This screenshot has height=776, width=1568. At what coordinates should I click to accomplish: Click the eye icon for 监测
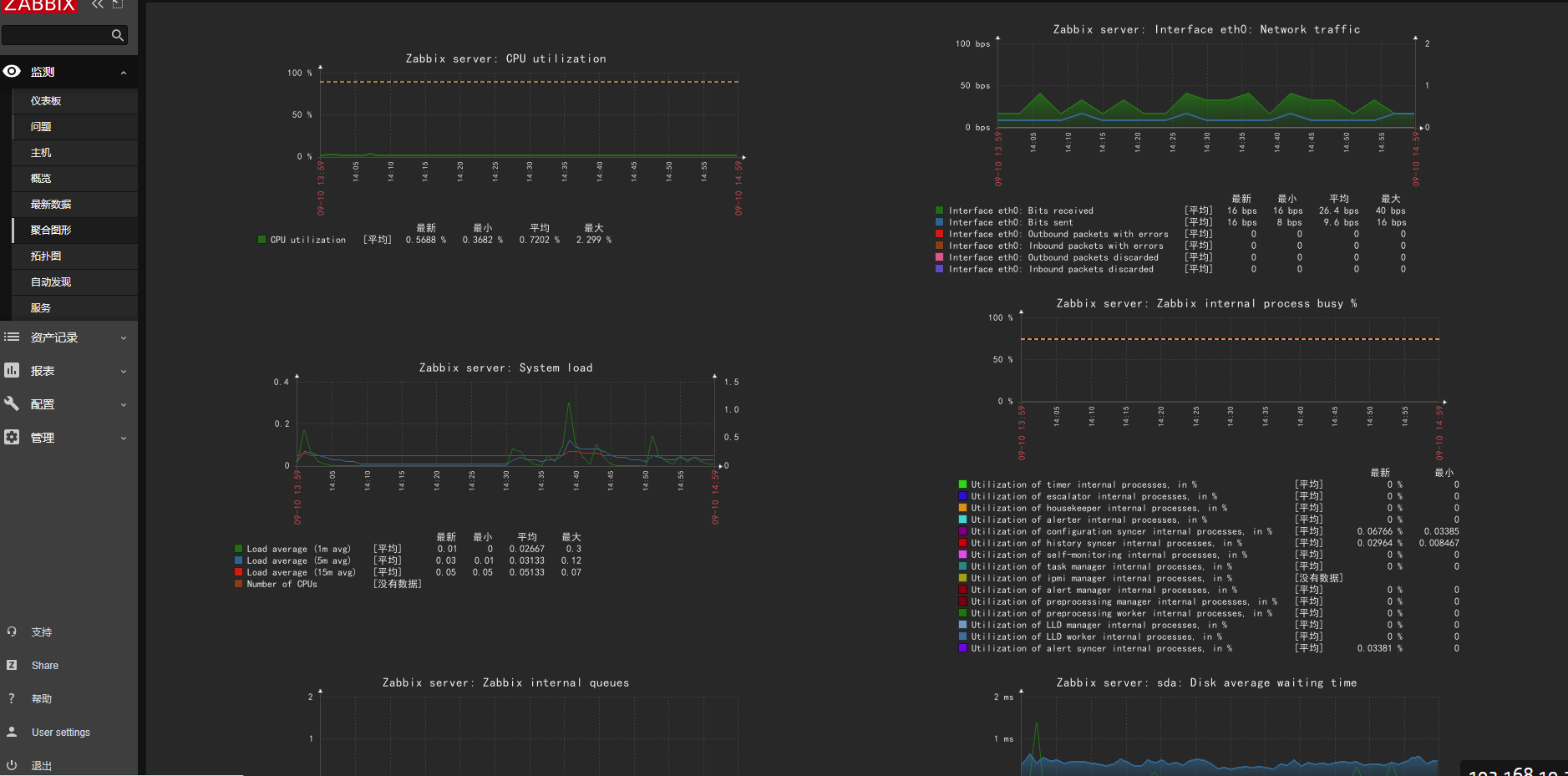[12, 72]
